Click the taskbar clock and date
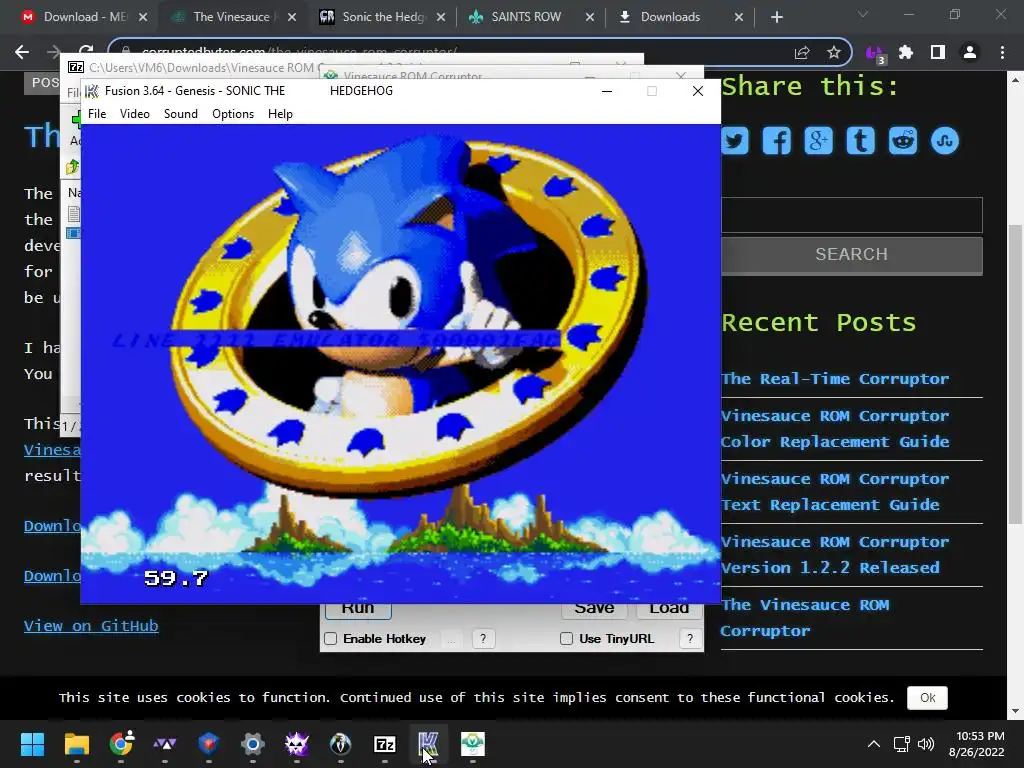 tap(977, 744)
